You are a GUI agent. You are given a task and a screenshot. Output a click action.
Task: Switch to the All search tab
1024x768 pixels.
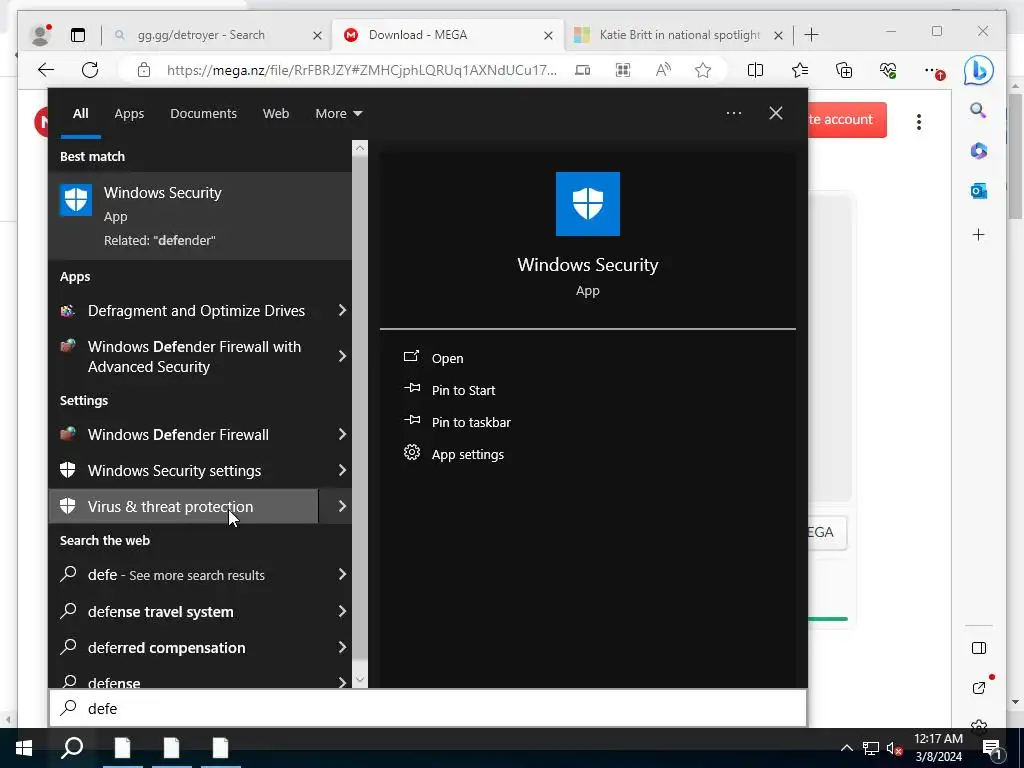pos(81,114)
